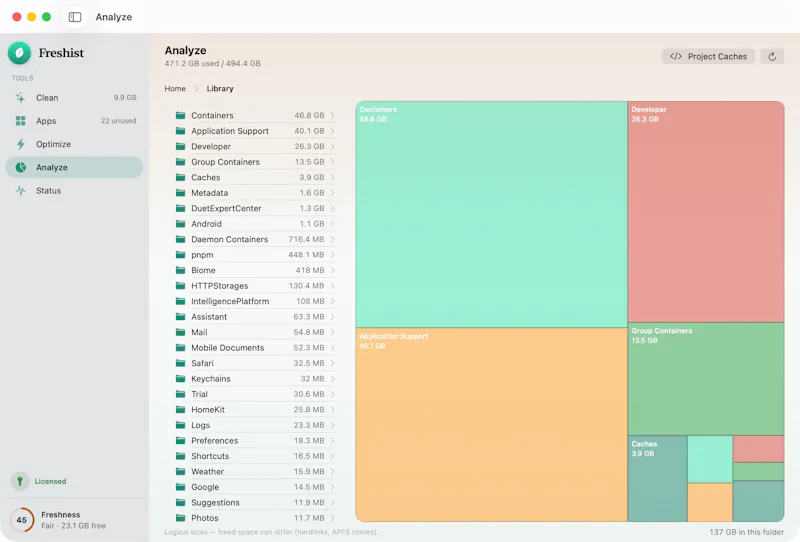Click the 'Fair · 23.1 GB free' text

point(73,526)
